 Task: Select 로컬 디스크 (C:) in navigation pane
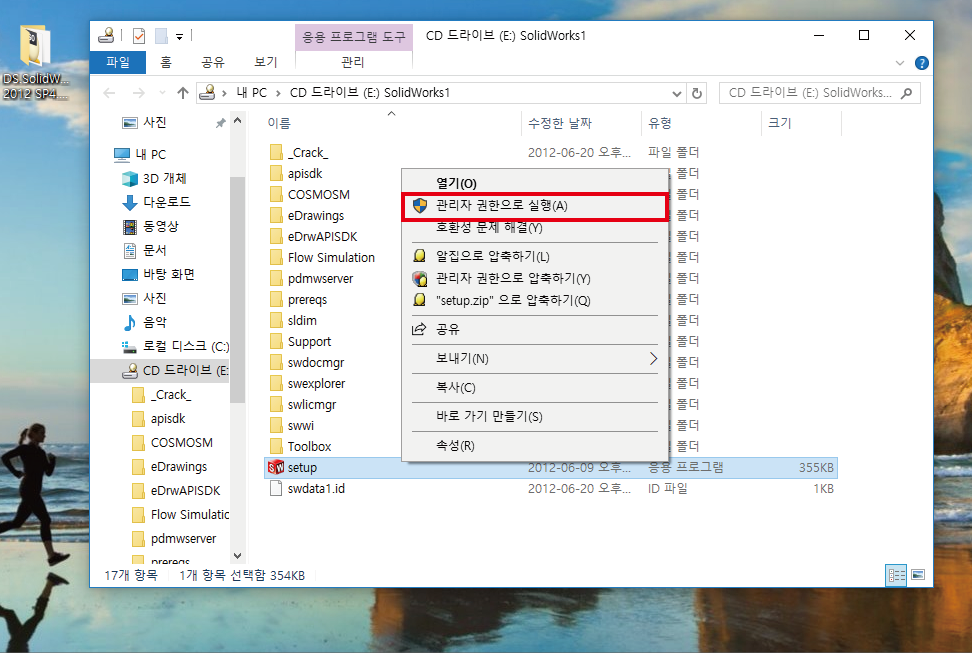pos(175,347)
